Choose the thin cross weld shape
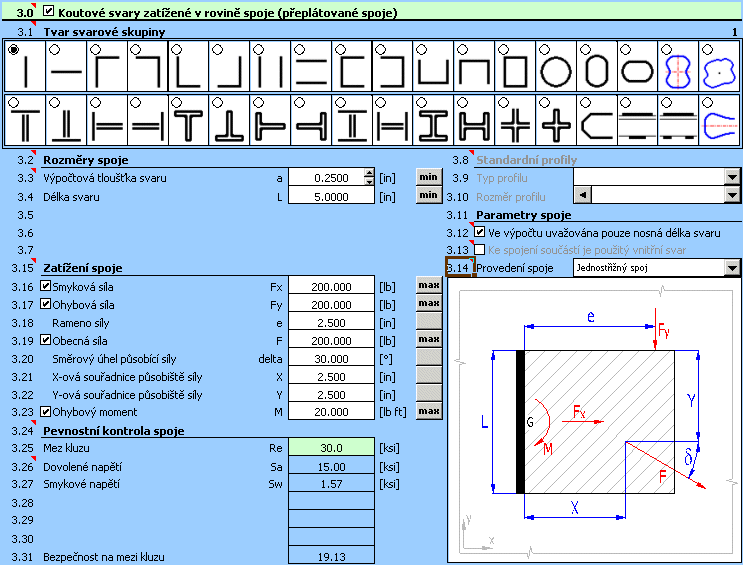743x565 pixels. [x=503, y=102]
